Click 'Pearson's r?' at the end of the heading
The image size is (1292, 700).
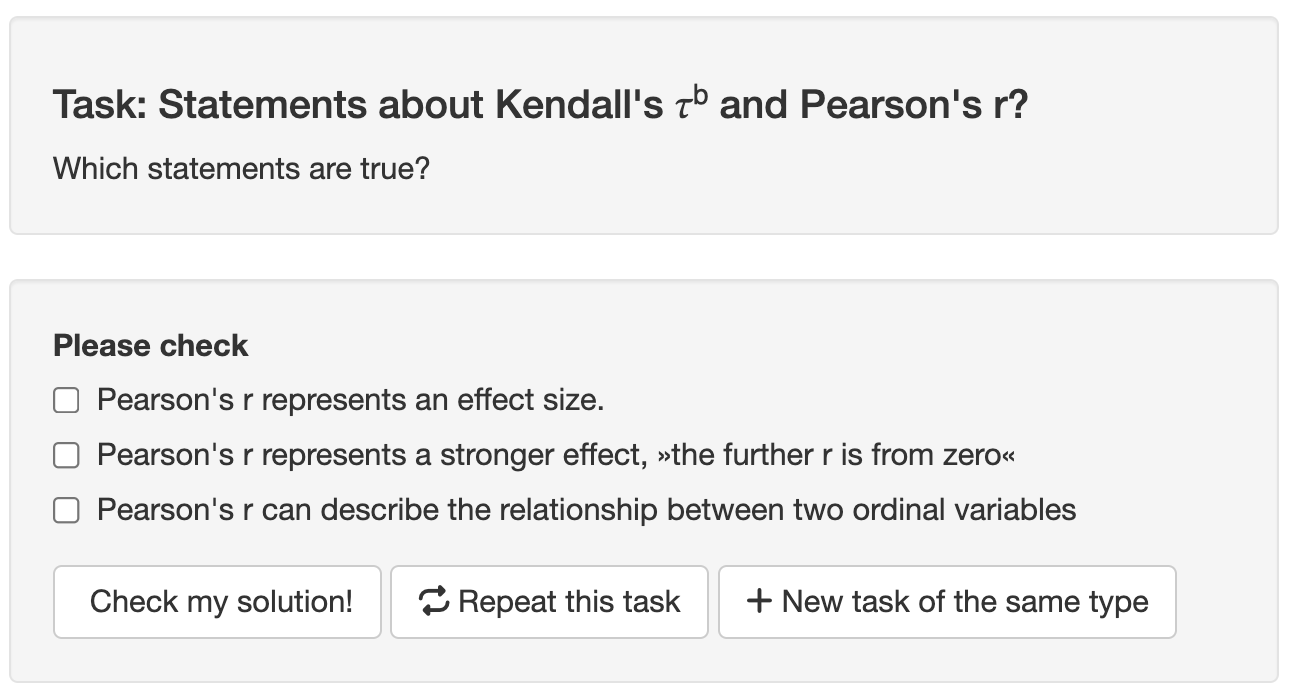(x=914, y=105)
